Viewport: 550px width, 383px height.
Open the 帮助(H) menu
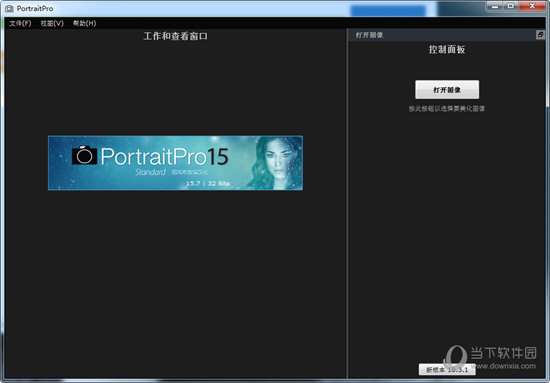[x=85, y=23]
